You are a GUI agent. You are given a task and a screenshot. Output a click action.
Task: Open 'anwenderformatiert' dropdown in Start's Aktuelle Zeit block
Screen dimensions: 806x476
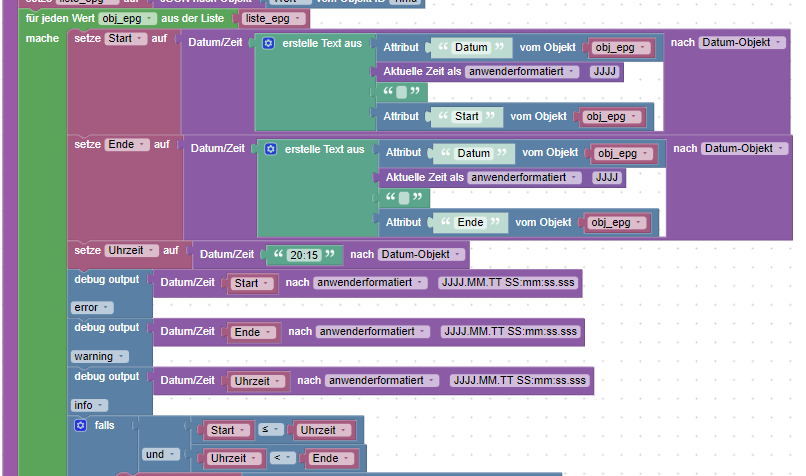[522, 71]
